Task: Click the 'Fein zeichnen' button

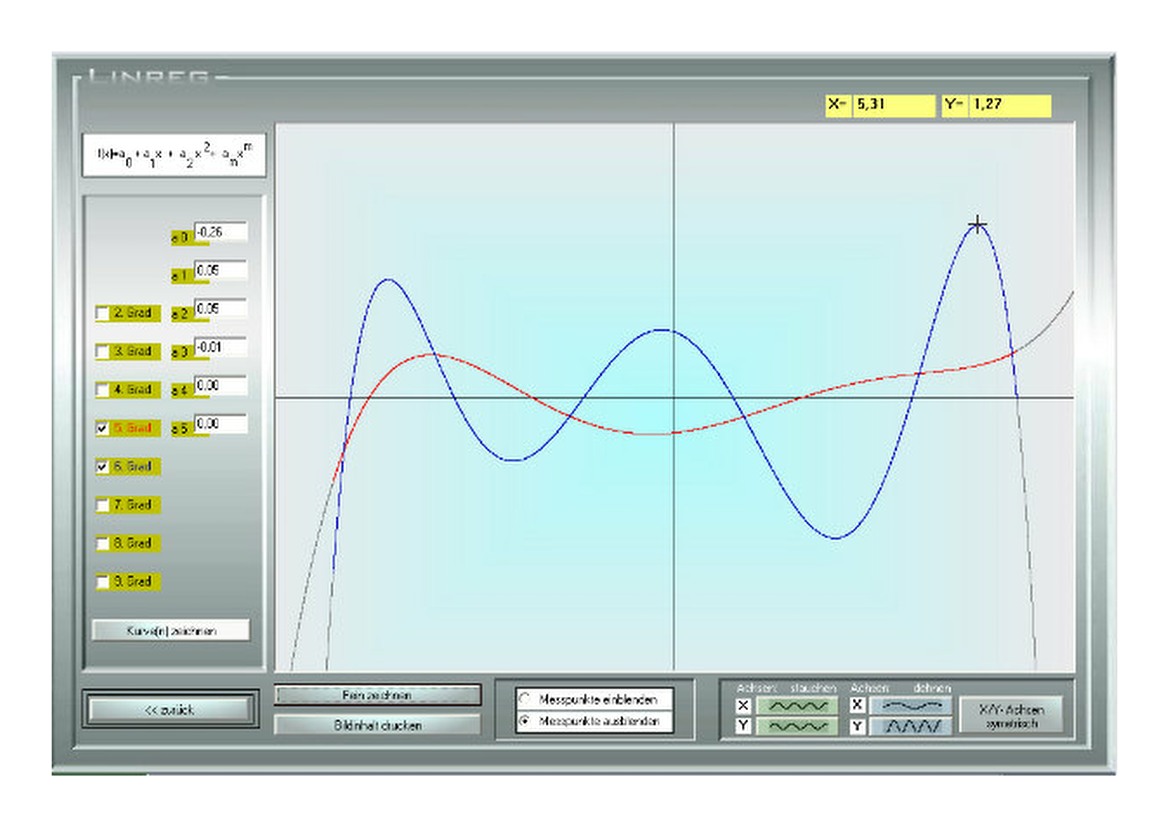Action: pos(377,695)
